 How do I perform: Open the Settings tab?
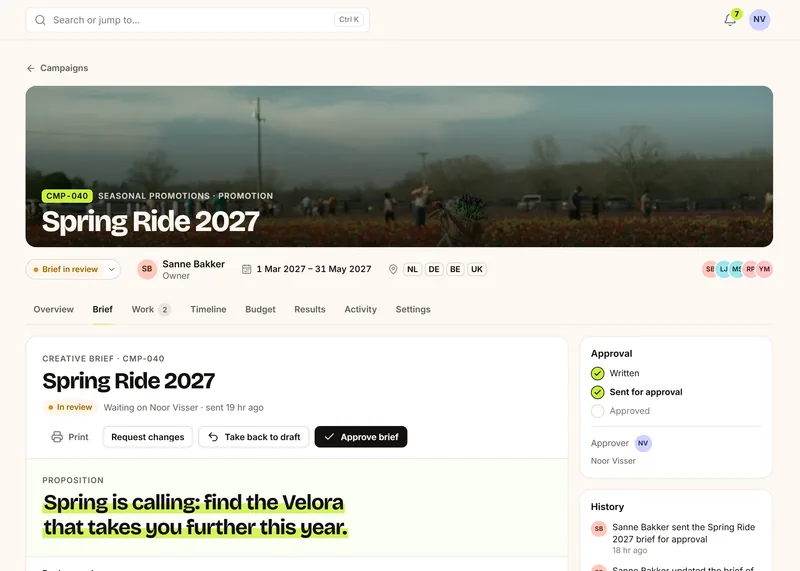pyautogui.click(x=413, y=309)
